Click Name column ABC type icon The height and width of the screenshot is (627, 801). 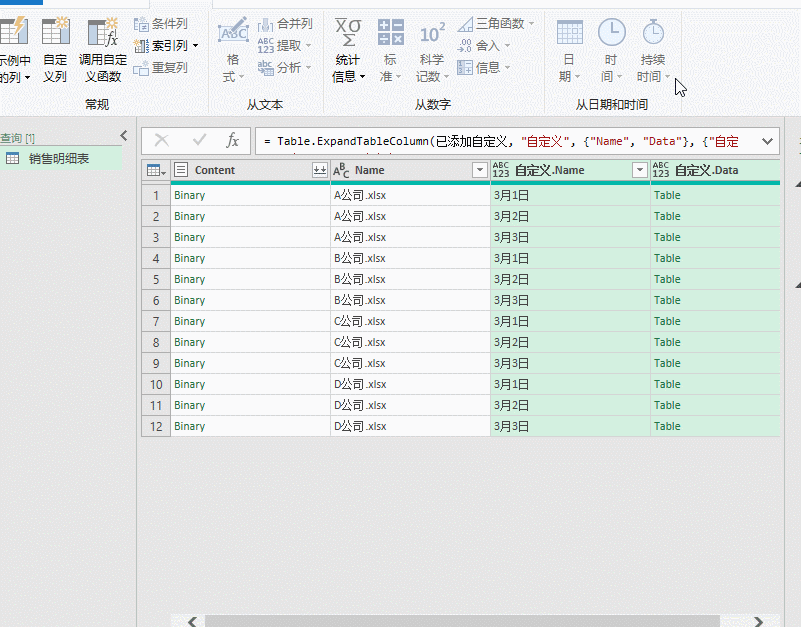(341, 170)
